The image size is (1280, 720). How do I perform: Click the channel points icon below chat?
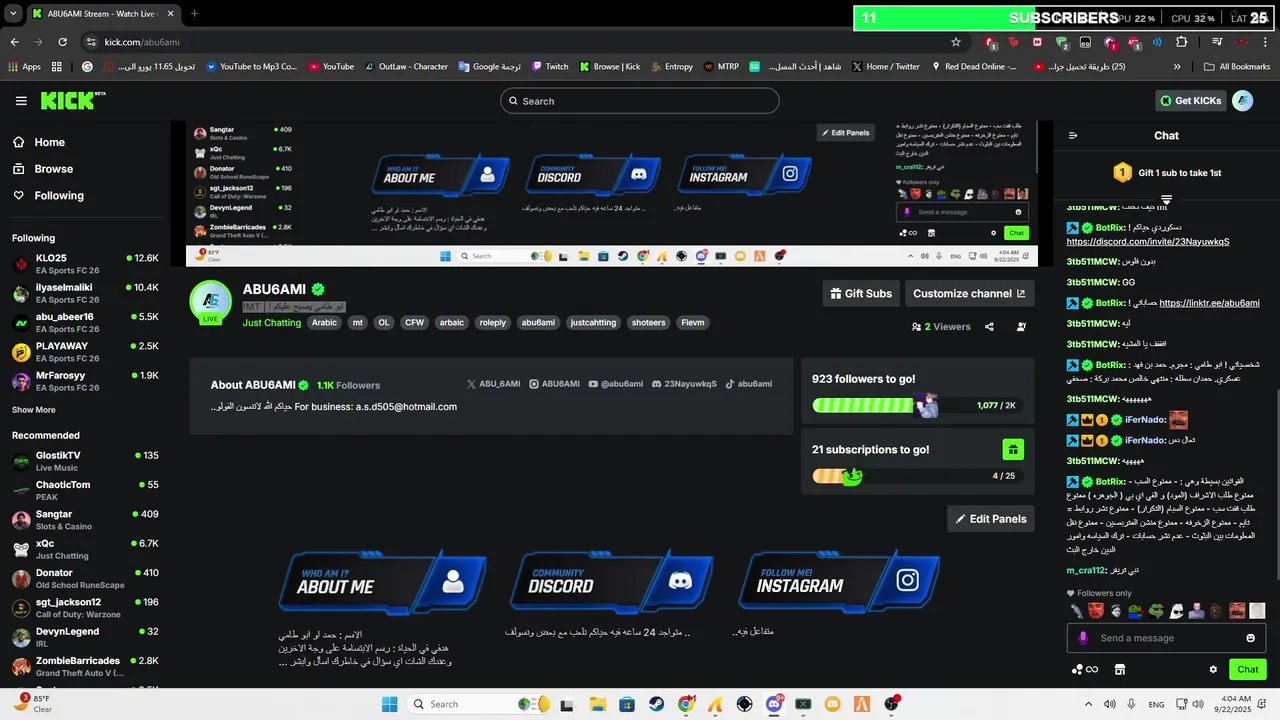click(1085, 670)
